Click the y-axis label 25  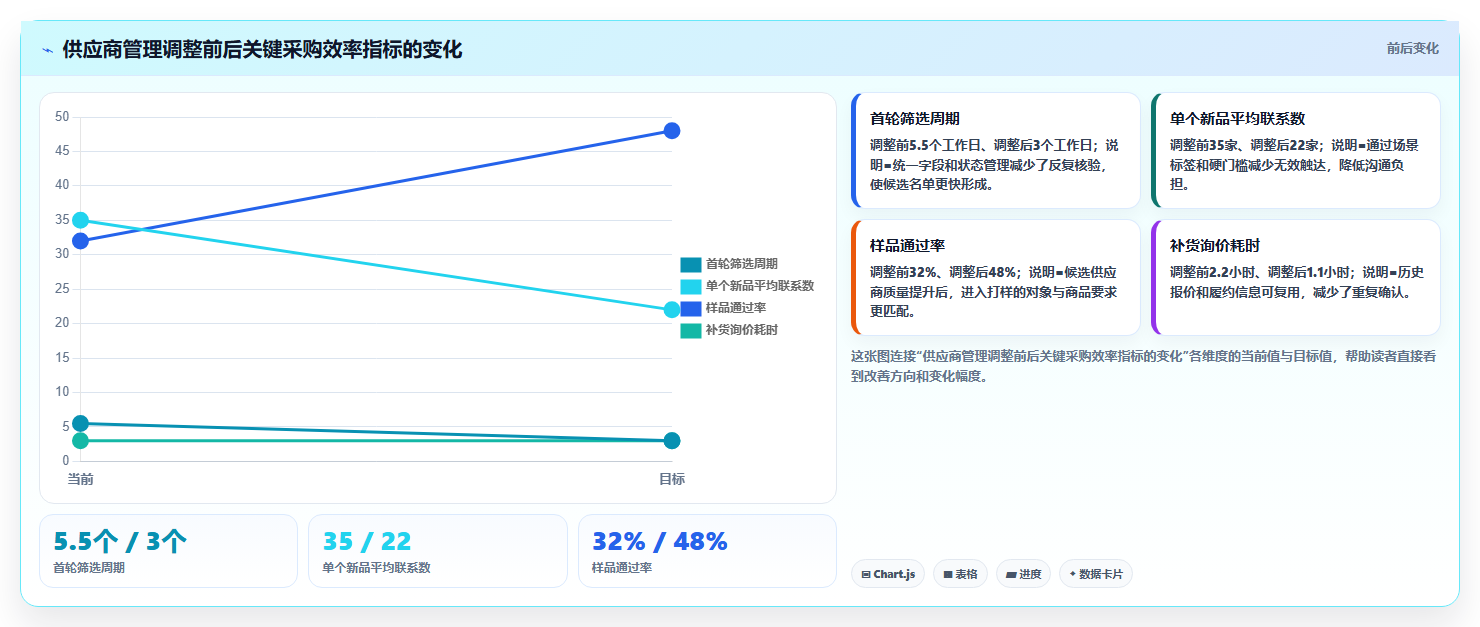point(62,289)
